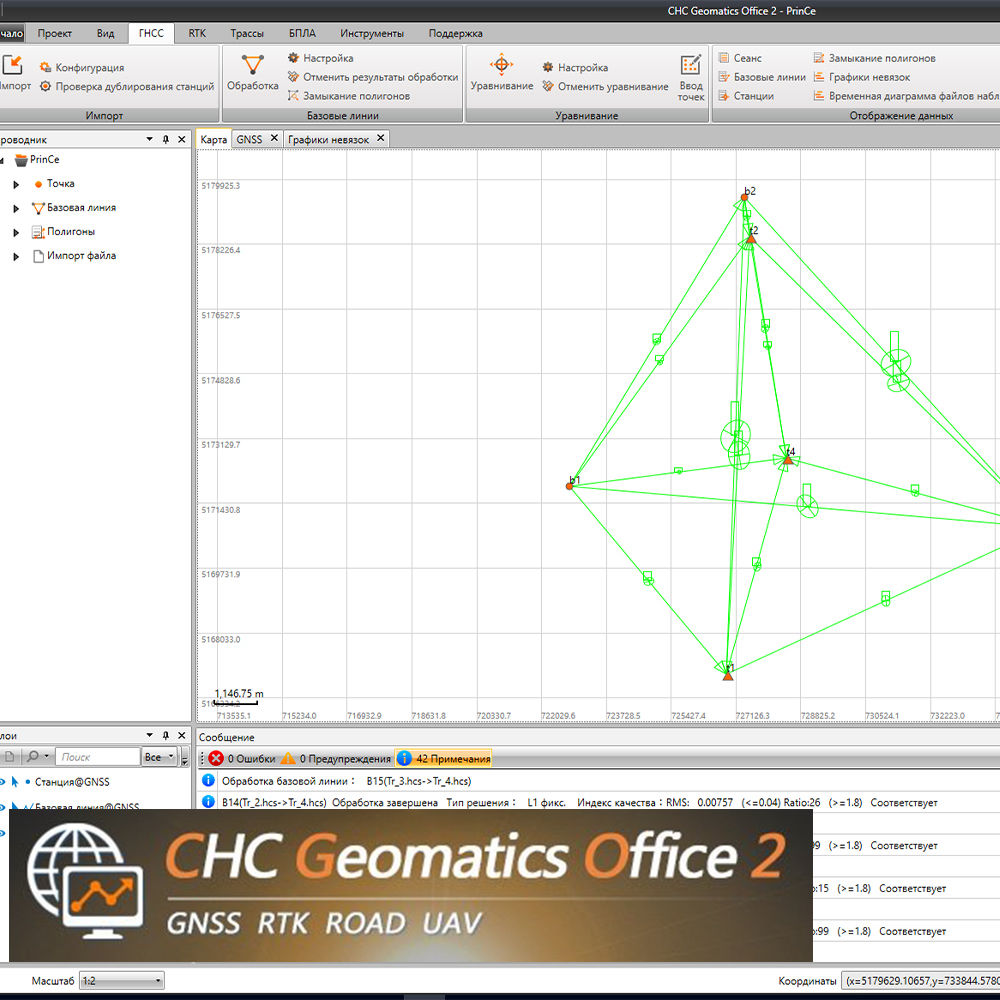Toggle the 0 Ошибки filter
Screen dimensions: 1000x1000
point(242,758)
